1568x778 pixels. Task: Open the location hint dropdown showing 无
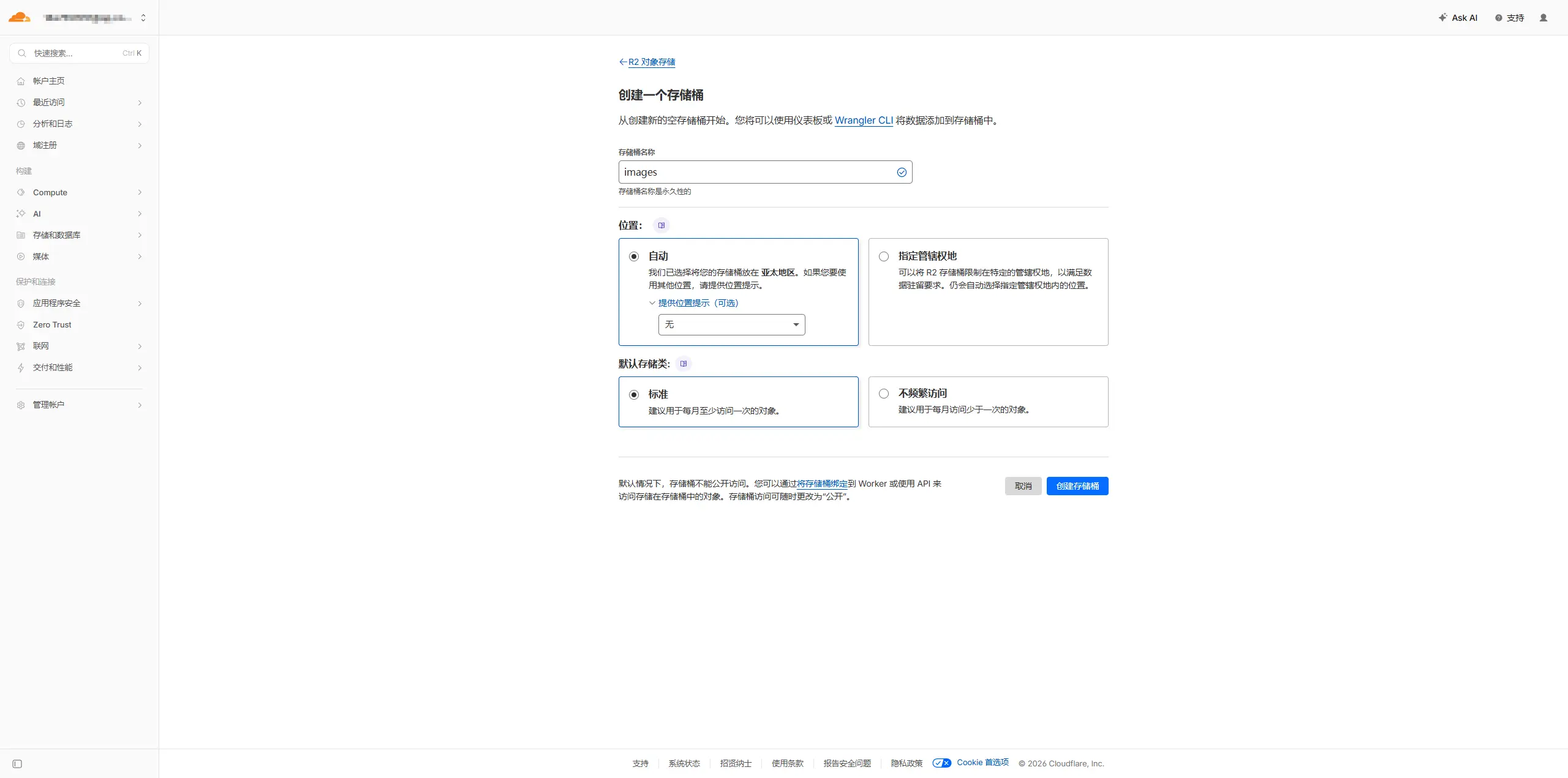pyautogui.click(x=731, y=324)
